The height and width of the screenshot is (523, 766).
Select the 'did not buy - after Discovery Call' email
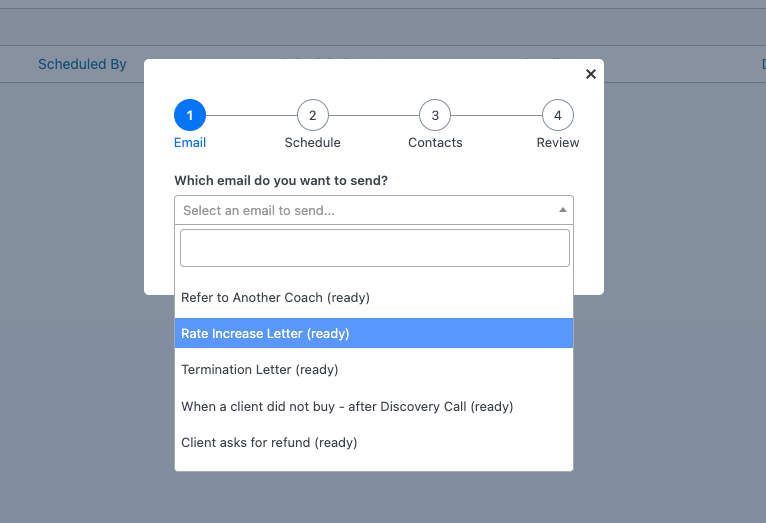[x=346, y=406]
